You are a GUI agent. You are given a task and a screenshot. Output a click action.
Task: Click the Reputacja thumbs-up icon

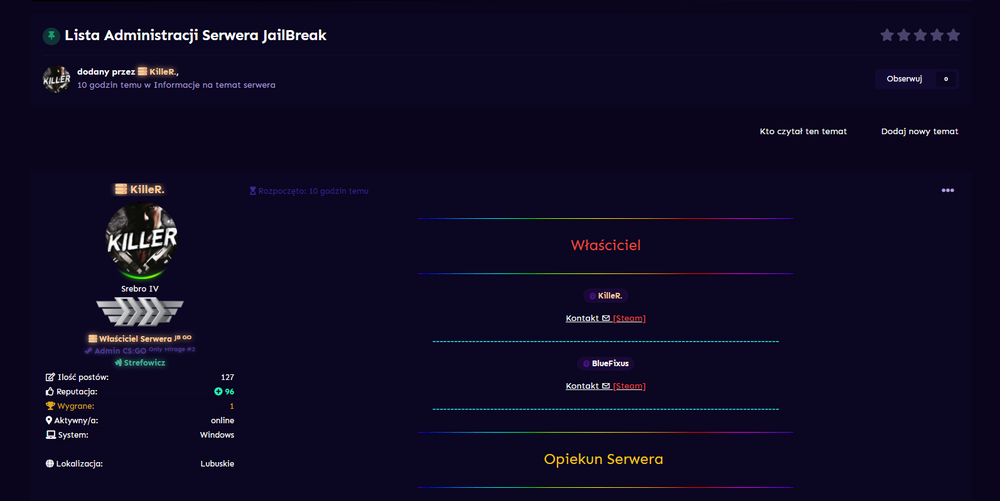[50, 391]
